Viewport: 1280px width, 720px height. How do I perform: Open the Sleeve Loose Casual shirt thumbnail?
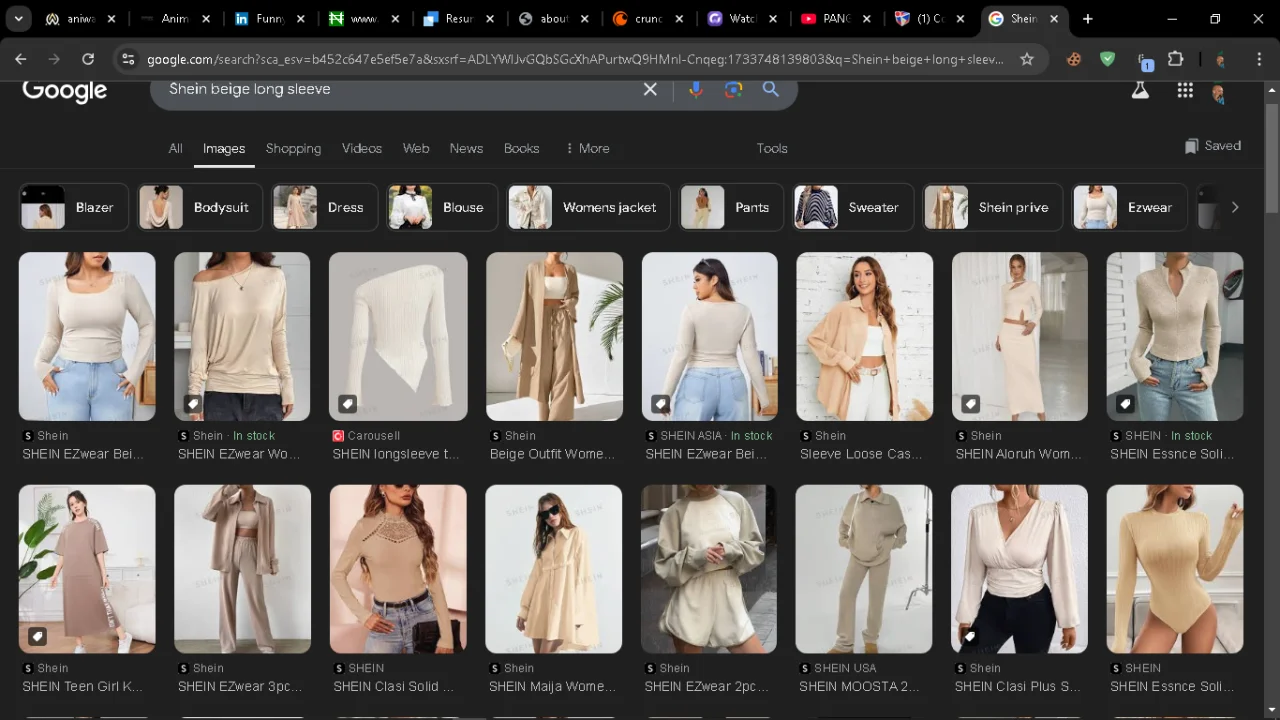pos(864,336)
